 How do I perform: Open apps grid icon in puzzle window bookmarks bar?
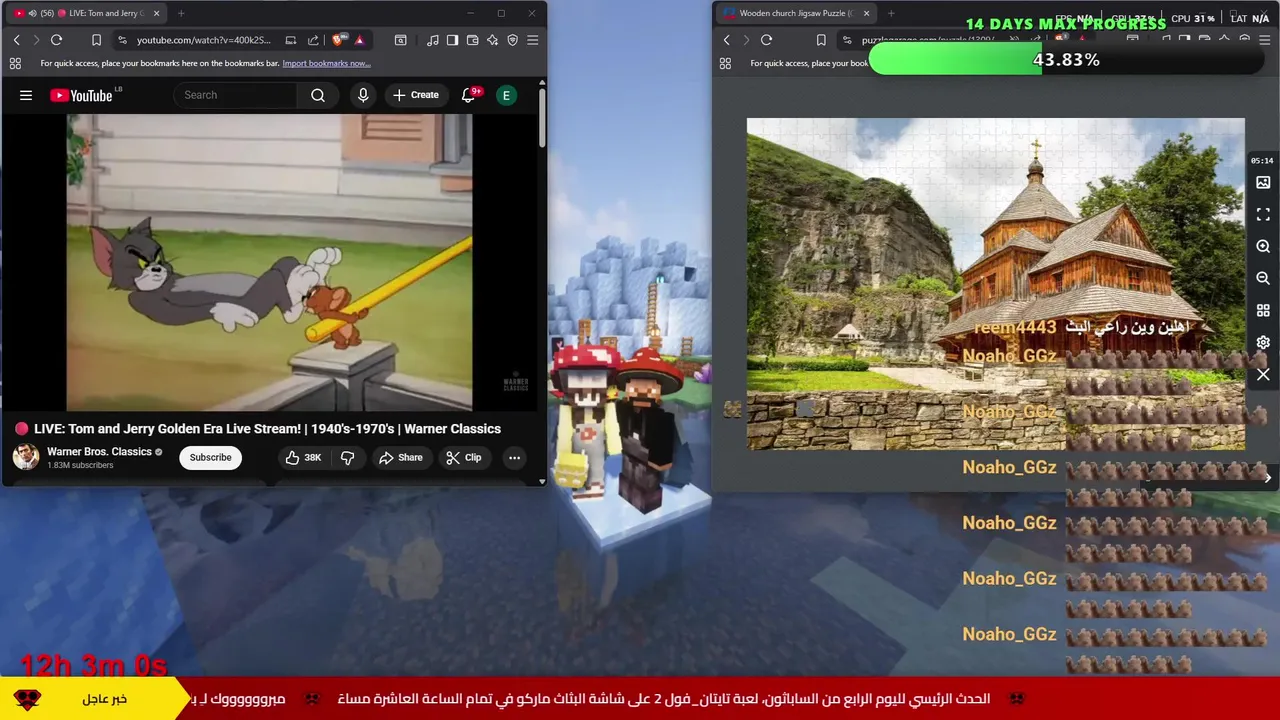pyautogui.click(x=725, y=63)
